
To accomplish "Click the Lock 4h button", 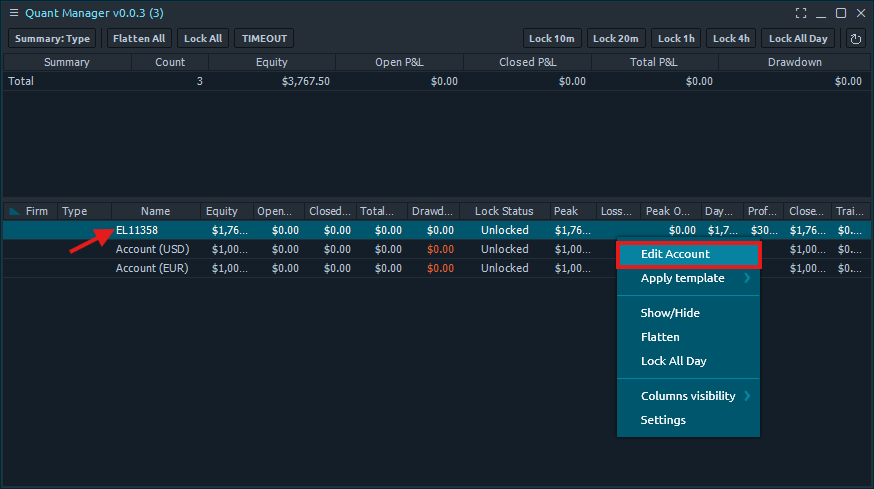I will pyautogui.click(x=730, y=39).
